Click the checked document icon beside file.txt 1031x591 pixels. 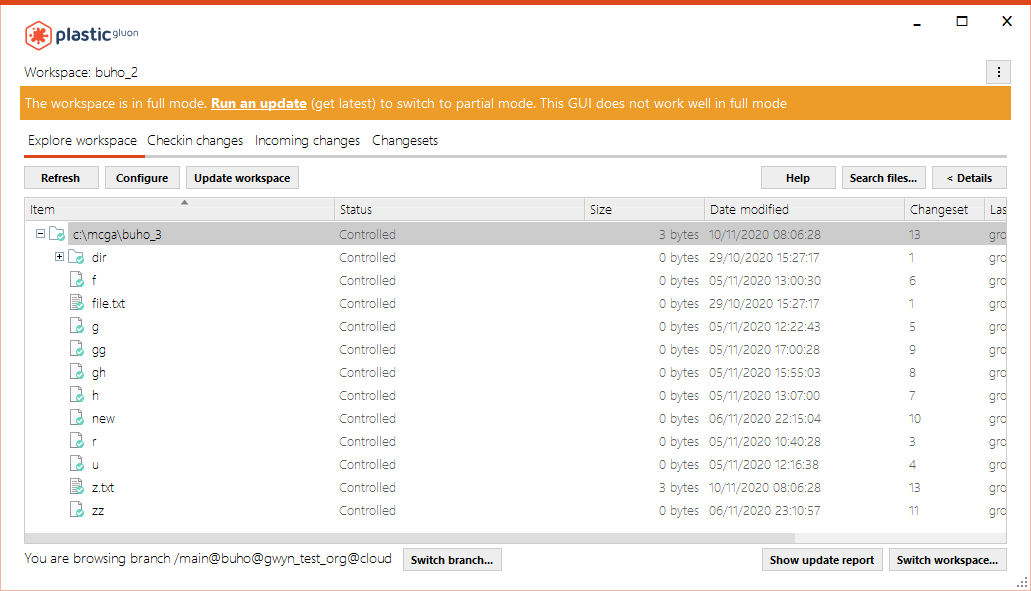coord(76,302)
